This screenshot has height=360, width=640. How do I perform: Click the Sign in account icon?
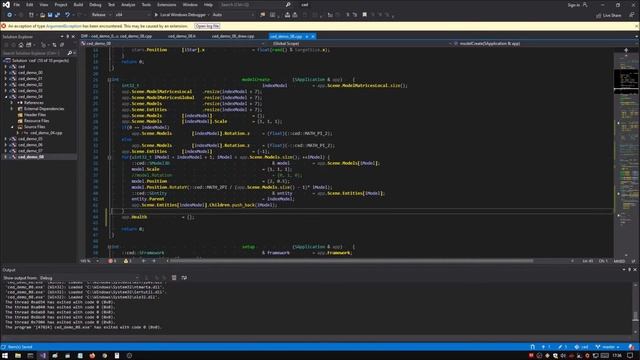[x=585, y=4]
